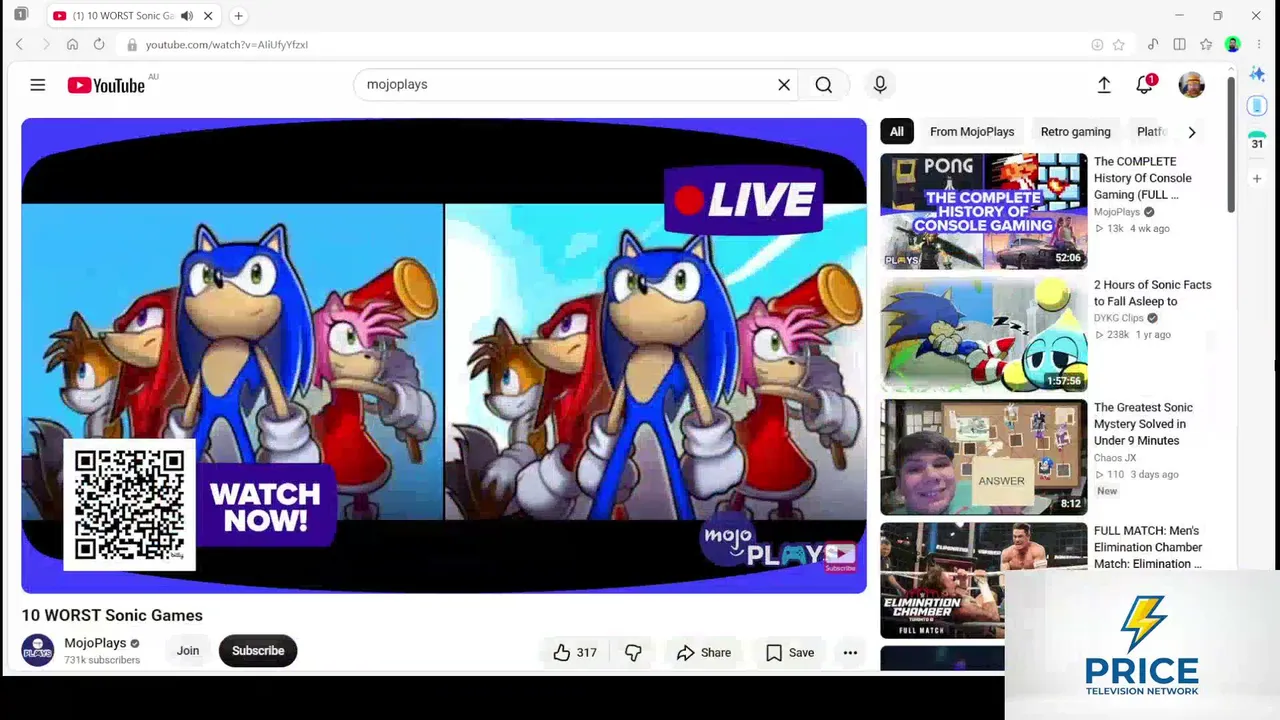Go back in browser history
The width and height of the screenshot is (1280, 720).
click(x=19, y=44)
